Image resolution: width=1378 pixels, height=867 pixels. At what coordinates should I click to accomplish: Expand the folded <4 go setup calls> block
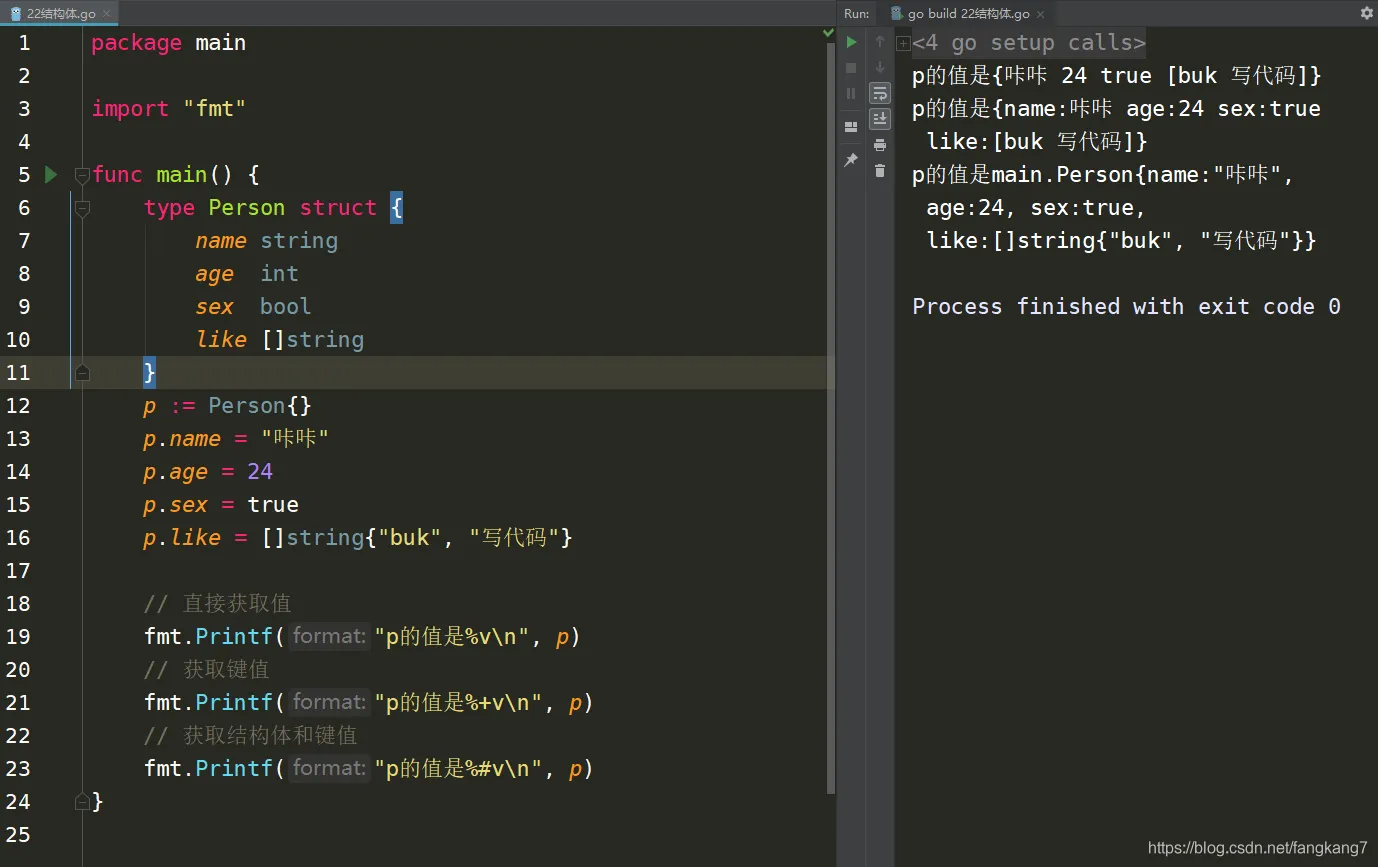[x=903, y=43]
